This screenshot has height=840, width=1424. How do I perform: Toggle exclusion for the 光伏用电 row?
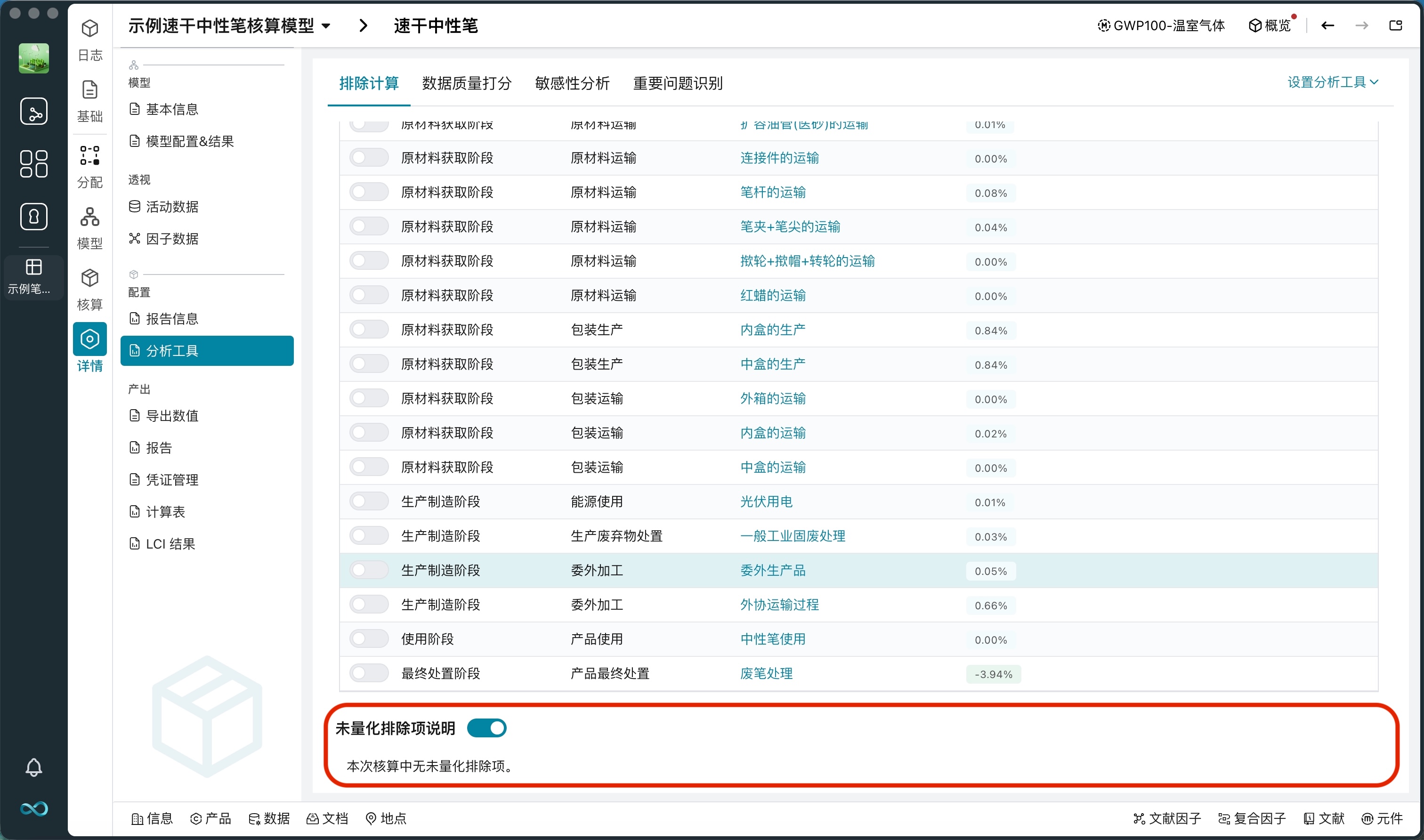pos(368,501)
